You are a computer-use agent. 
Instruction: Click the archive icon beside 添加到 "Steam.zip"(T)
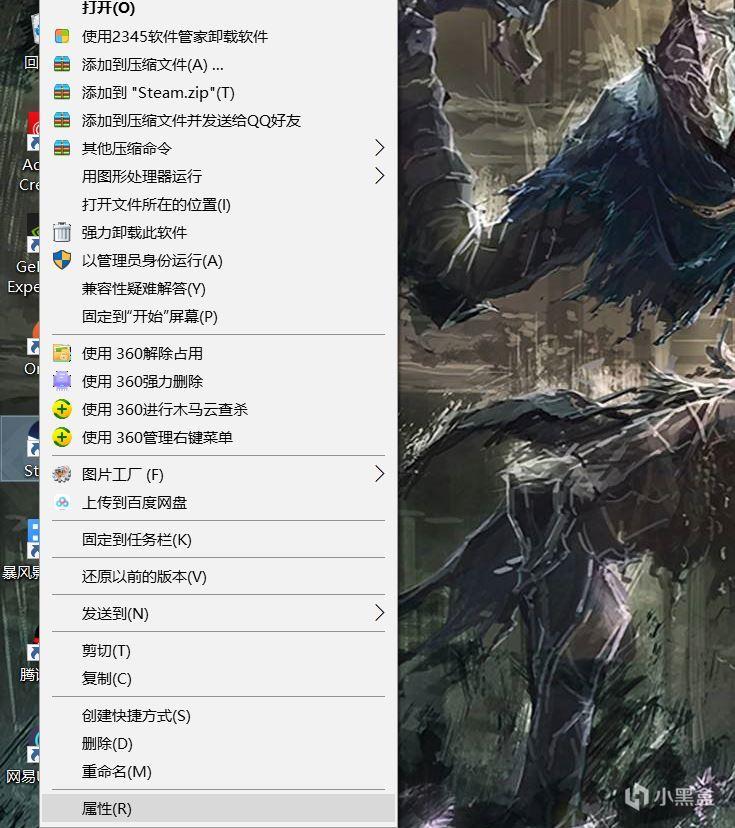pyautogui.click(x=62, y=92)
